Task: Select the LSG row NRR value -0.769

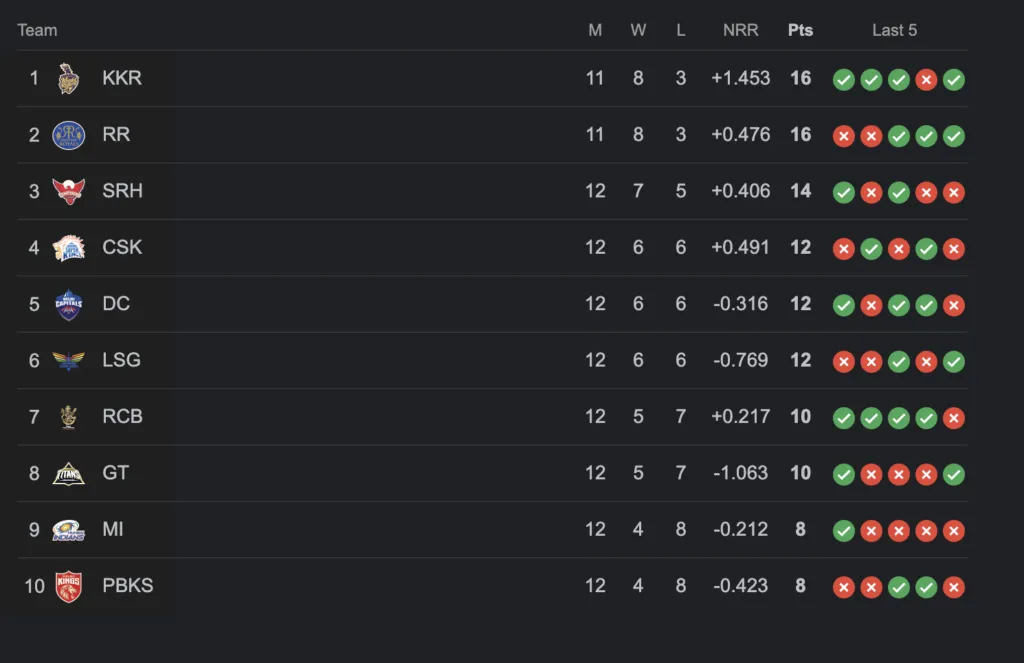Action: pyautogui.click(x=741, y=360)
